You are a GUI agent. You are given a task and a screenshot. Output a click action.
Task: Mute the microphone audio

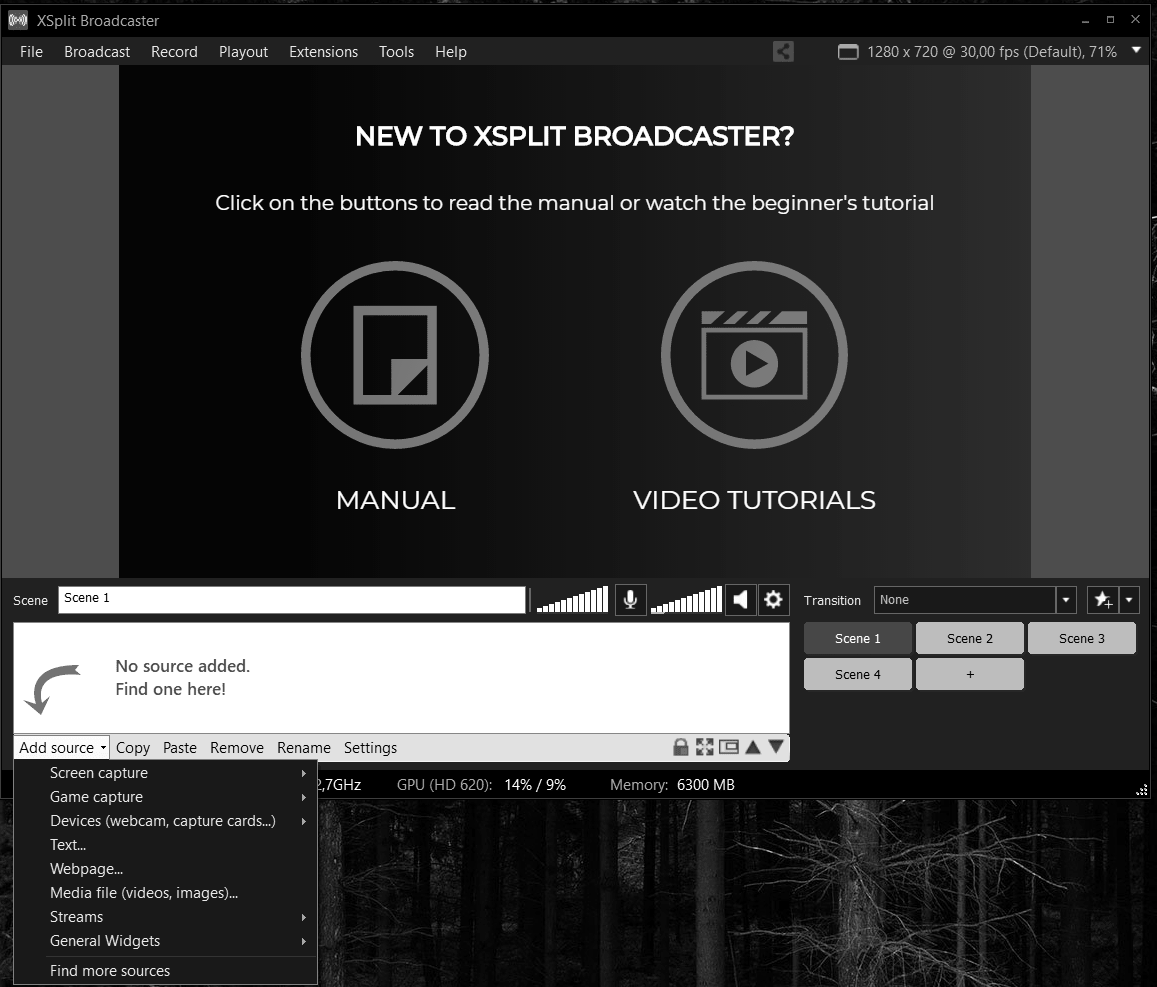pos(630,599)
